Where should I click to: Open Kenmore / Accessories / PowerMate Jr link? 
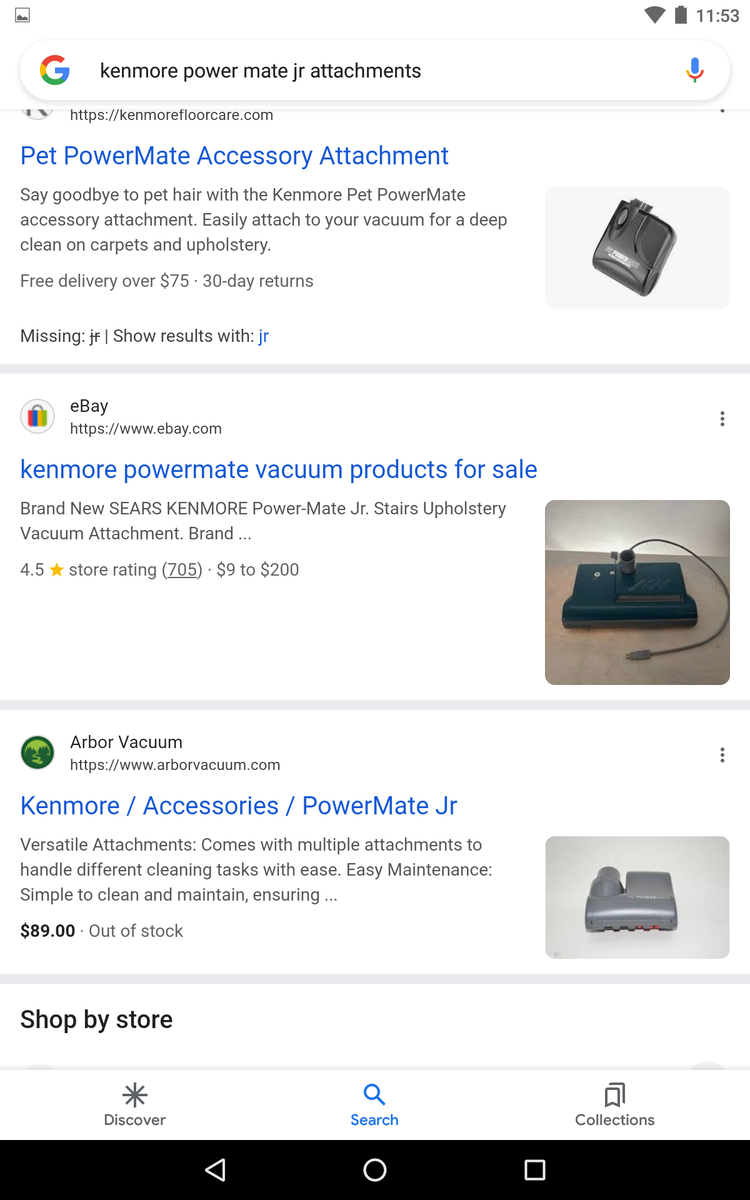[x=239, y=806]
